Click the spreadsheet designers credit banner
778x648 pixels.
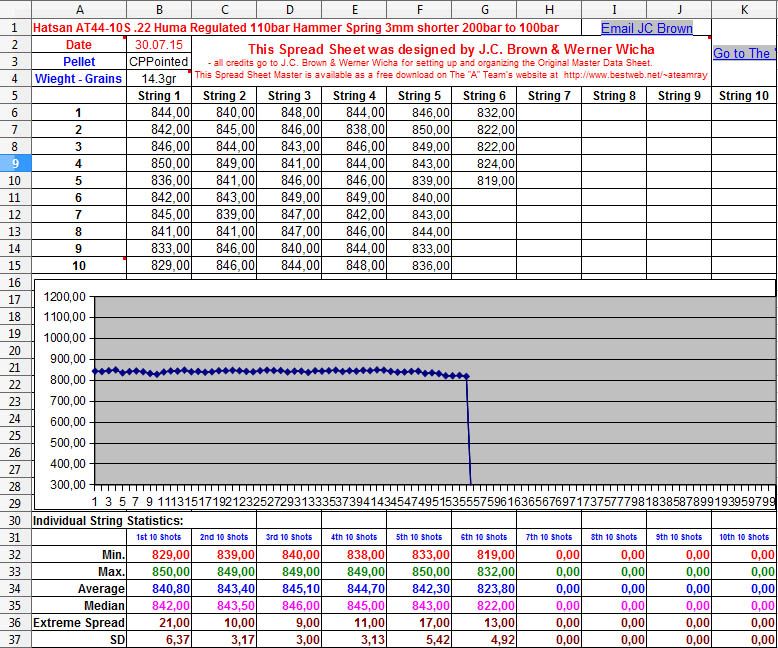(x=451, y=62)
